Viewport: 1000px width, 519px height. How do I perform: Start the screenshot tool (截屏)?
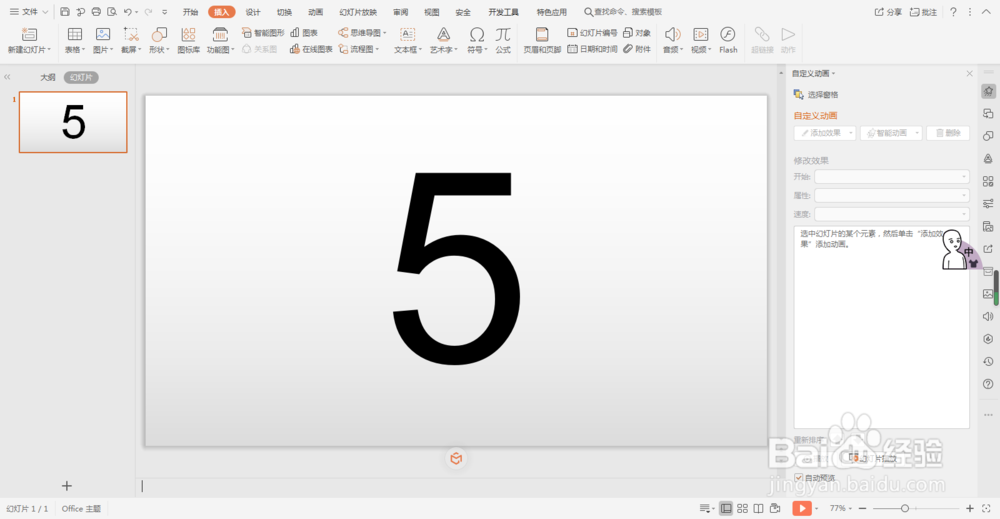click(x=131, y=40)
